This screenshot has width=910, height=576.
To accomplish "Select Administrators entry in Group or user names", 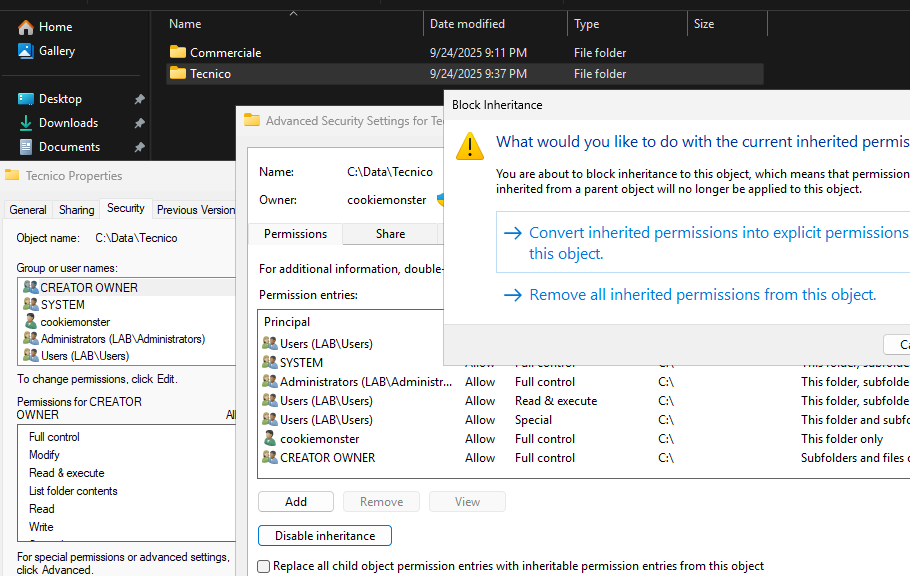I will coord(122,339).
